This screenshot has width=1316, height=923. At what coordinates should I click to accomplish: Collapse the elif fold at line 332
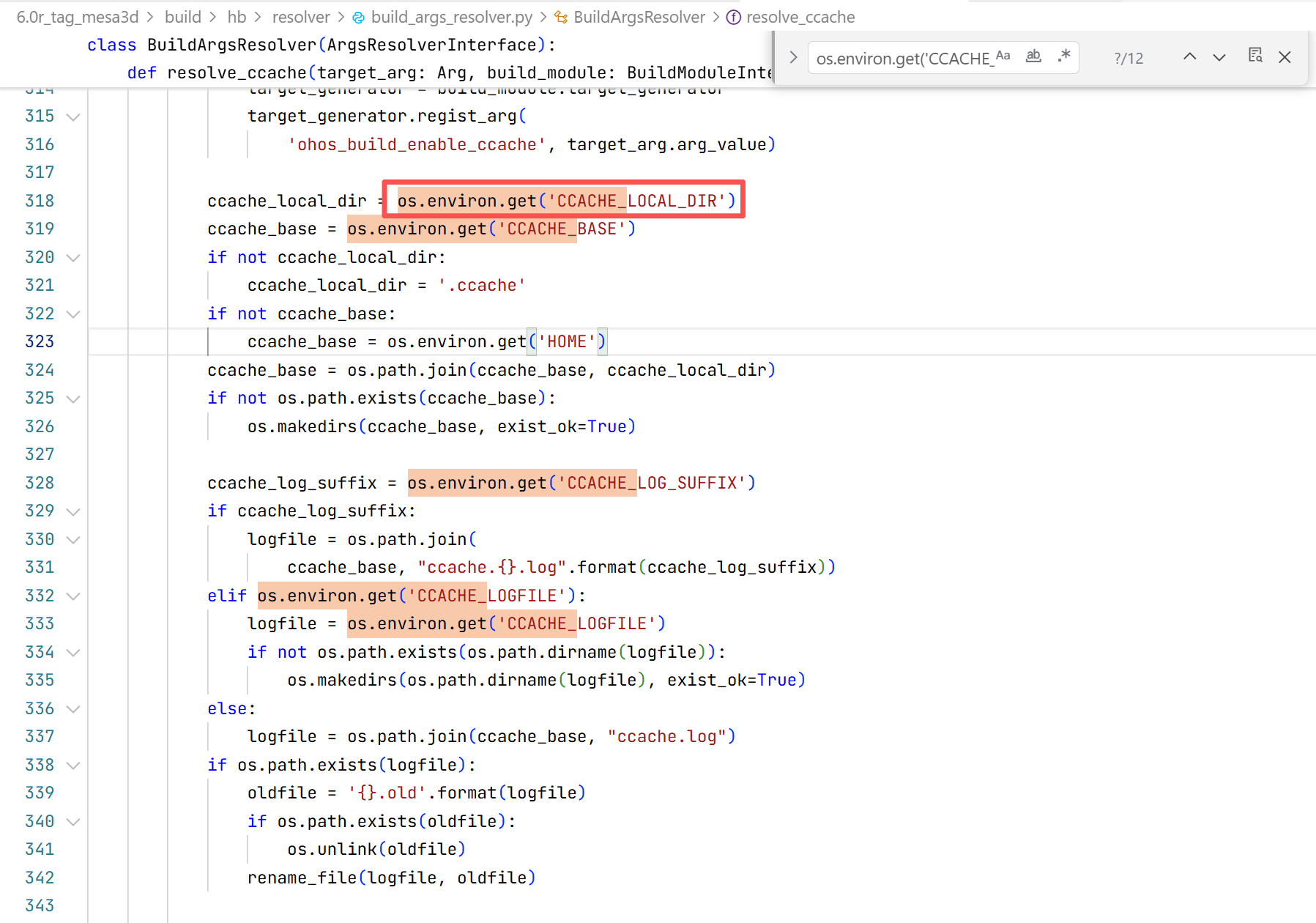pyautogui.click(x=73, y=596)
